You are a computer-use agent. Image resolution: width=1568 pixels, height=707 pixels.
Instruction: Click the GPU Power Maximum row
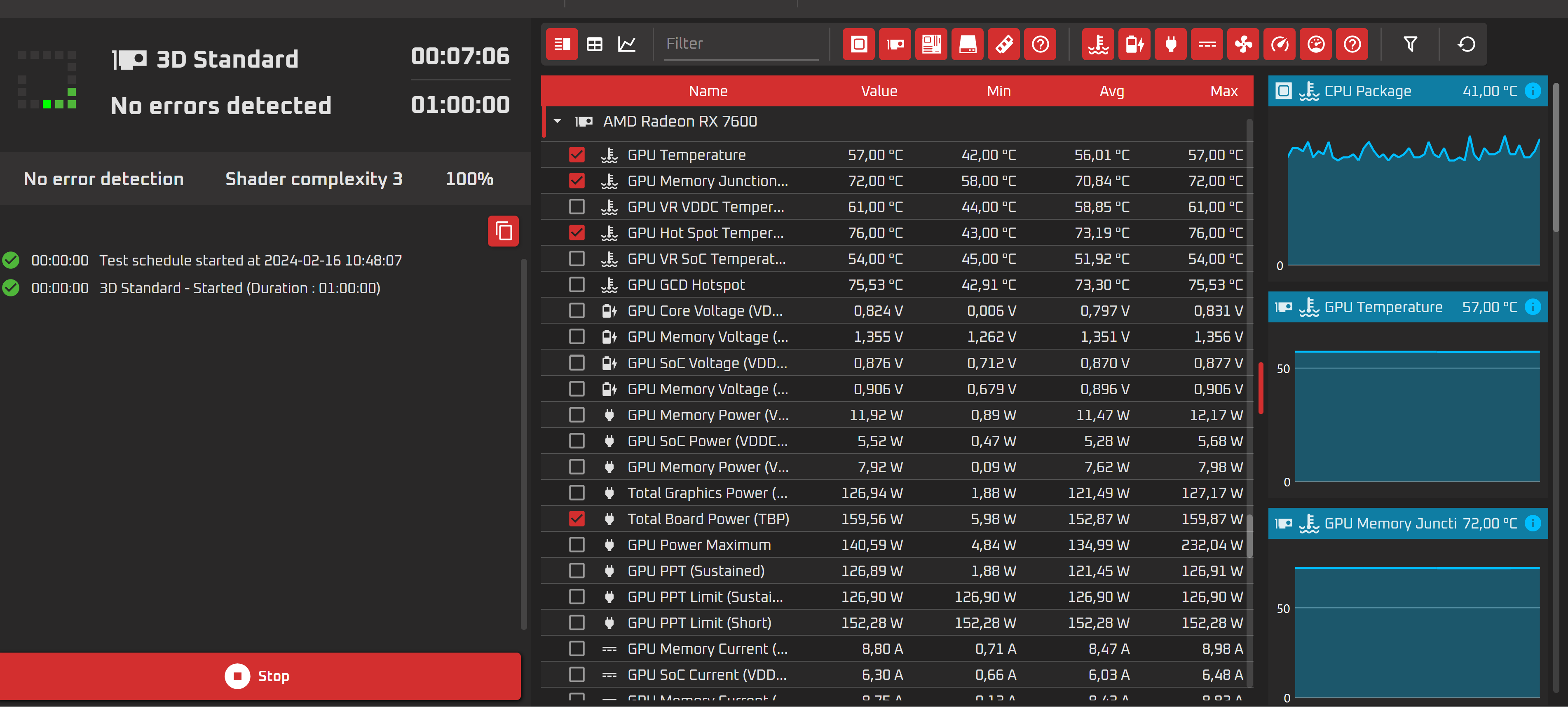[699, 545]
